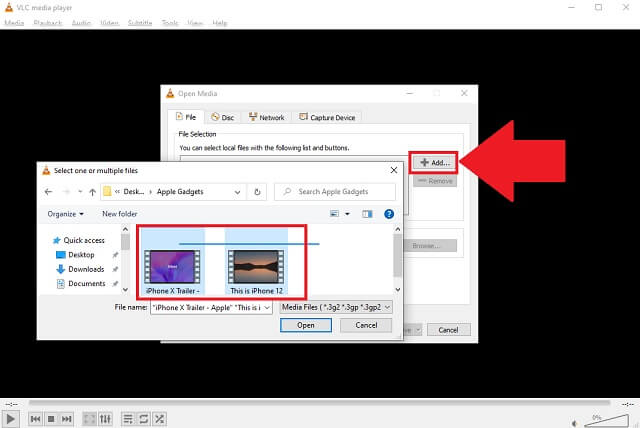
Task: Click the Search Apple Gadgets field
Action: click(335, 192)
